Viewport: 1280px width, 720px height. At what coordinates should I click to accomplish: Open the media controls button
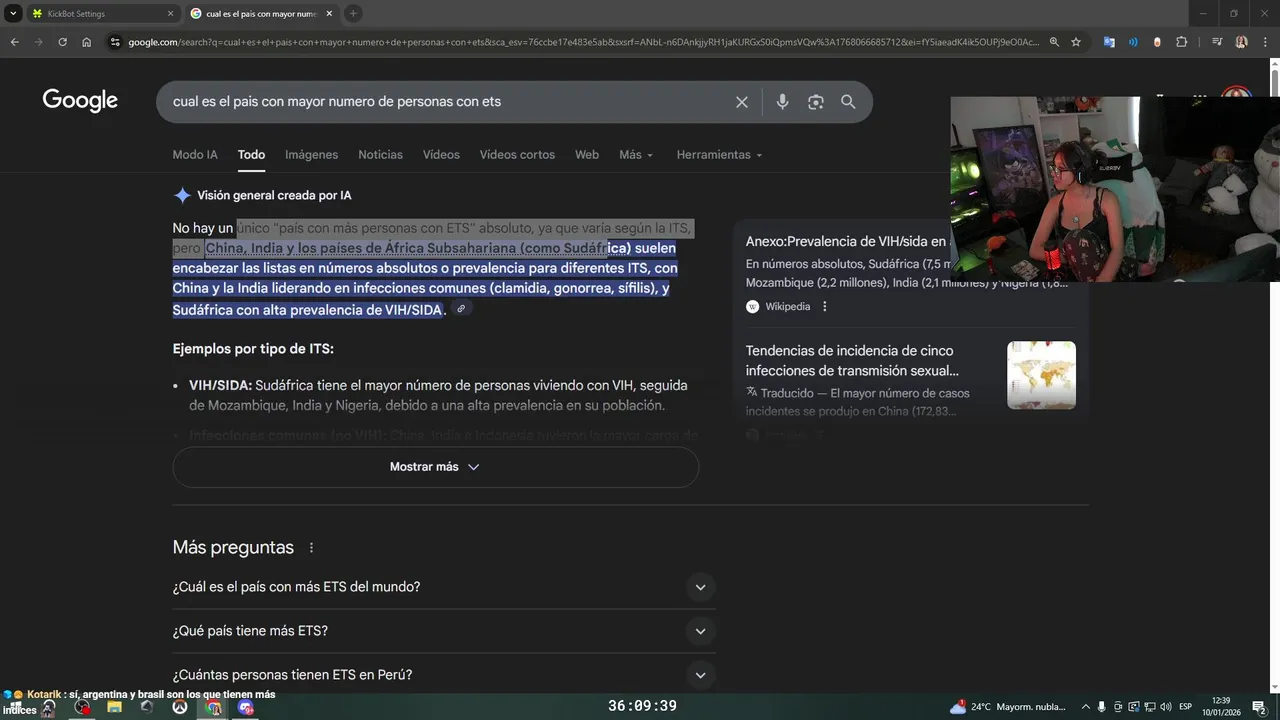tap(1217, 42)
